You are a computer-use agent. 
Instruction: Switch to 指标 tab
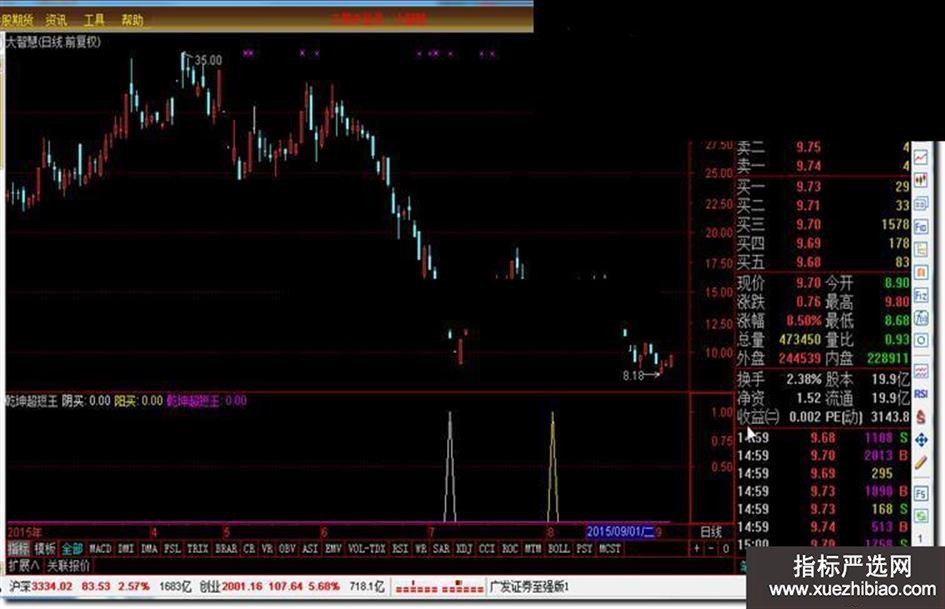click(19, 549)
